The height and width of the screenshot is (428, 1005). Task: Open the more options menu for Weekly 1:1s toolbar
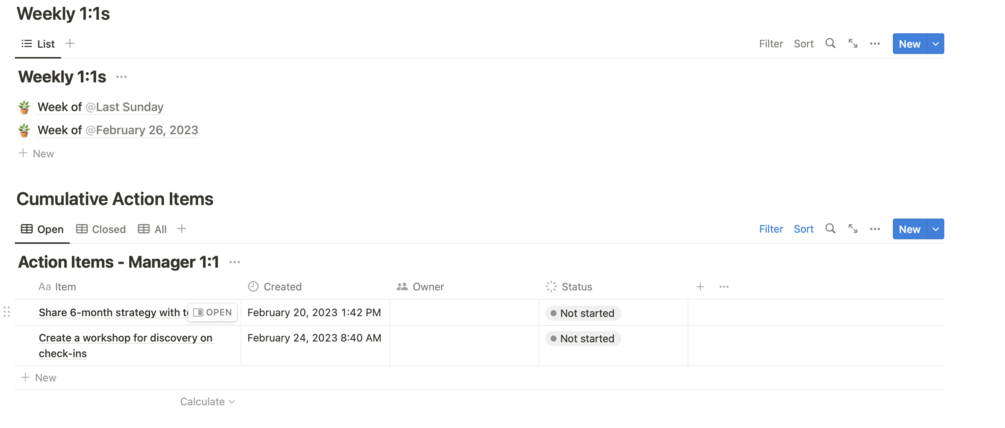pyautogui.click(x=875, y=44)
